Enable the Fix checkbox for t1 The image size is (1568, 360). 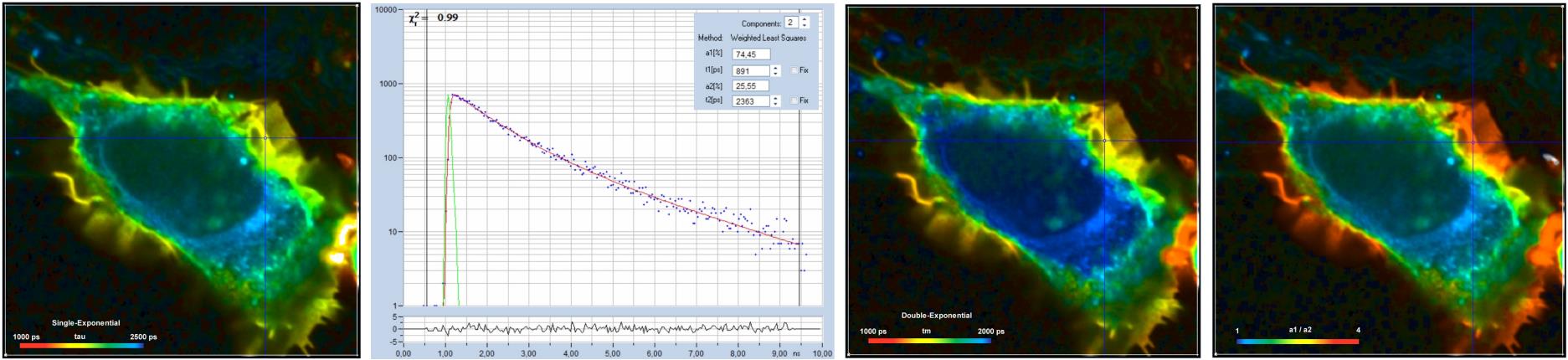point(794,70)
